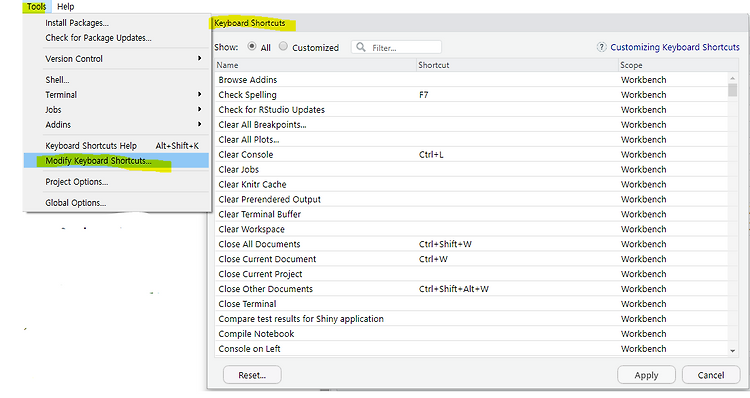Select Check for RStudio Updates row
Screen dimensions: 750x398
click(x=471, y=110)
